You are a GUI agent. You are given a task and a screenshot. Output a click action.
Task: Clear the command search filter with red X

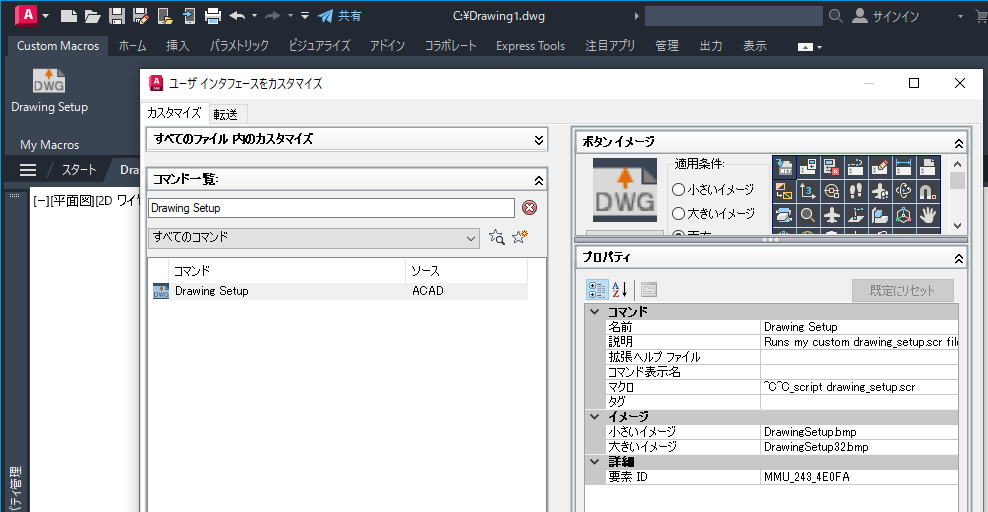point(529,208)
